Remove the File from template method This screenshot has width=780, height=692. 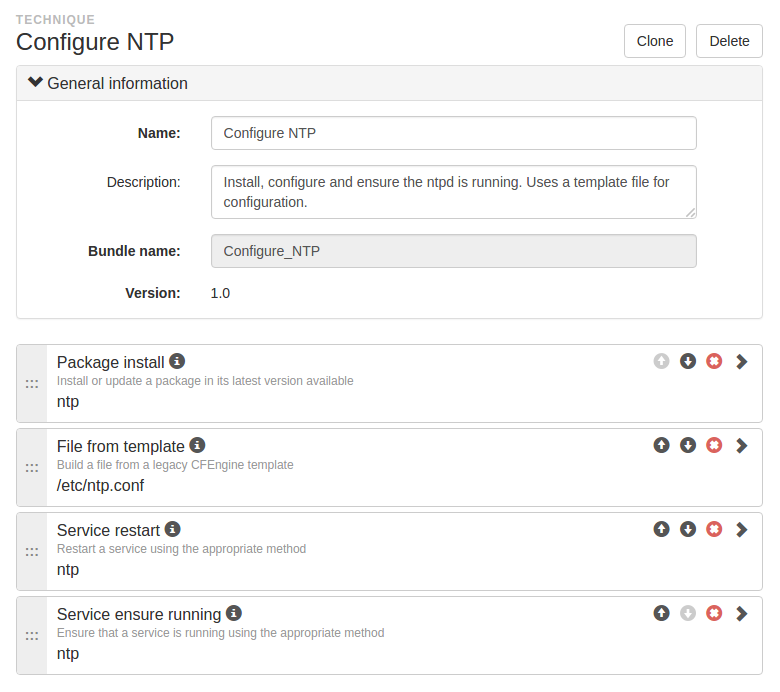(714, 445)
